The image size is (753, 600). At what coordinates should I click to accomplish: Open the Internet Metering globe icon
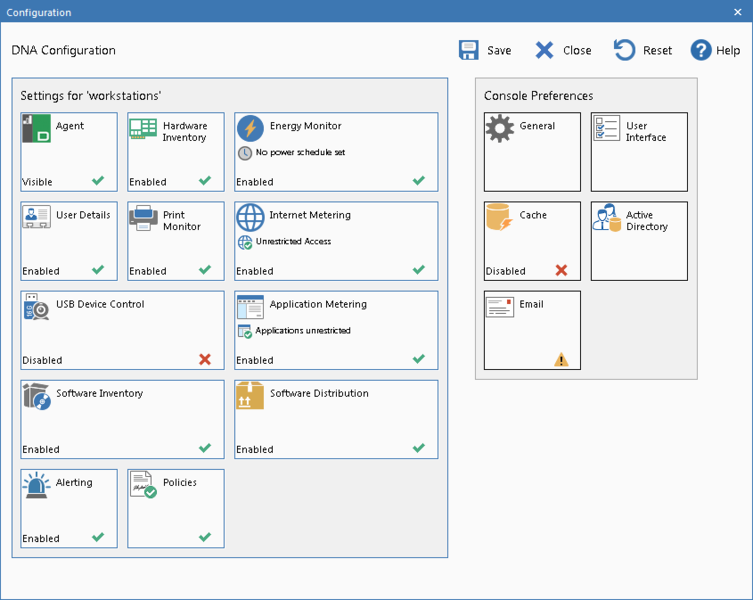[x=250, y=218]
